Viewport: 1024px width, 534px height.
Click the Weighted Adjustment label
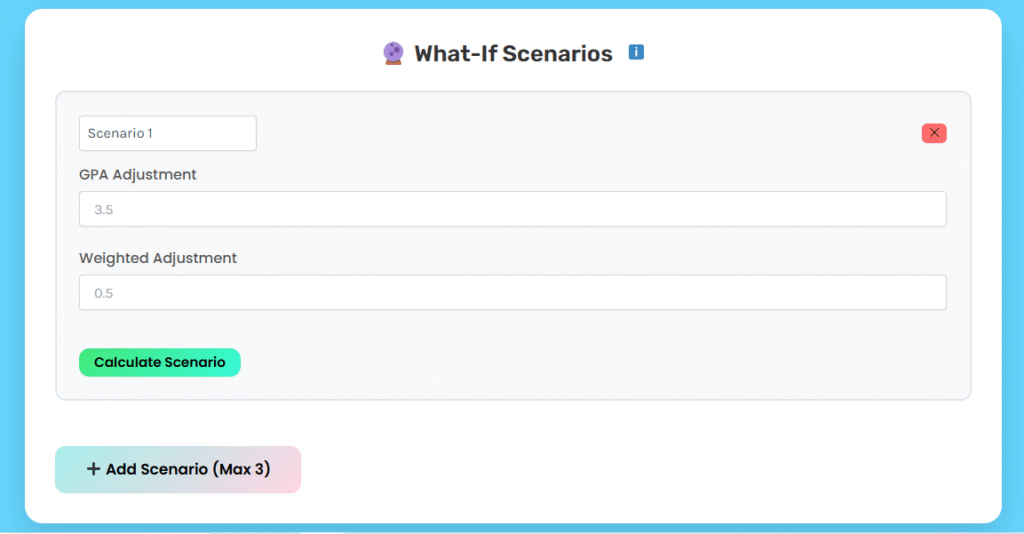(x=158, y=258)
